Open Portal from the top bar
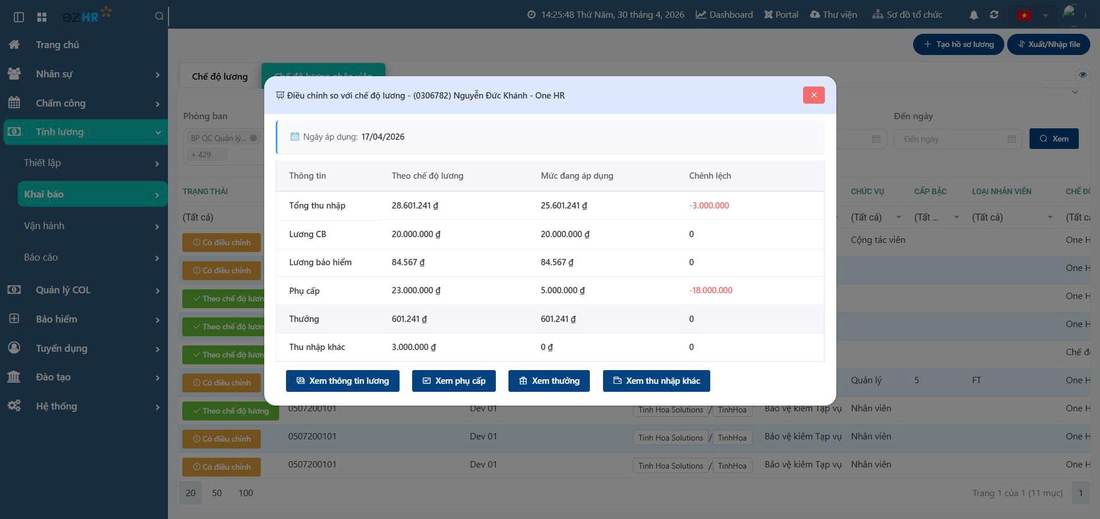The image size is (1100, 519). click(x=780, y=15)
